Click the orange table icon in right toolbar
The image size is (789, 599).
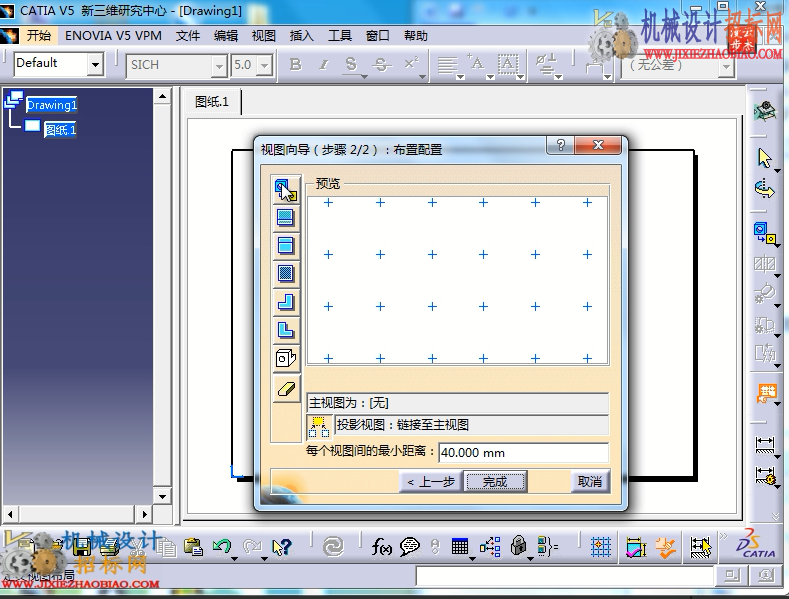point(766,394)
